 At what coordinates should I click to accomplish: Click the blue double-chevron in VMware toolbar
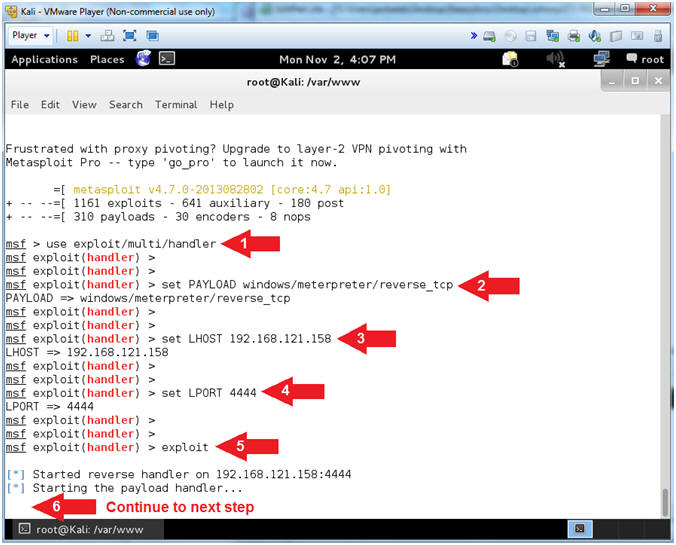473,35
